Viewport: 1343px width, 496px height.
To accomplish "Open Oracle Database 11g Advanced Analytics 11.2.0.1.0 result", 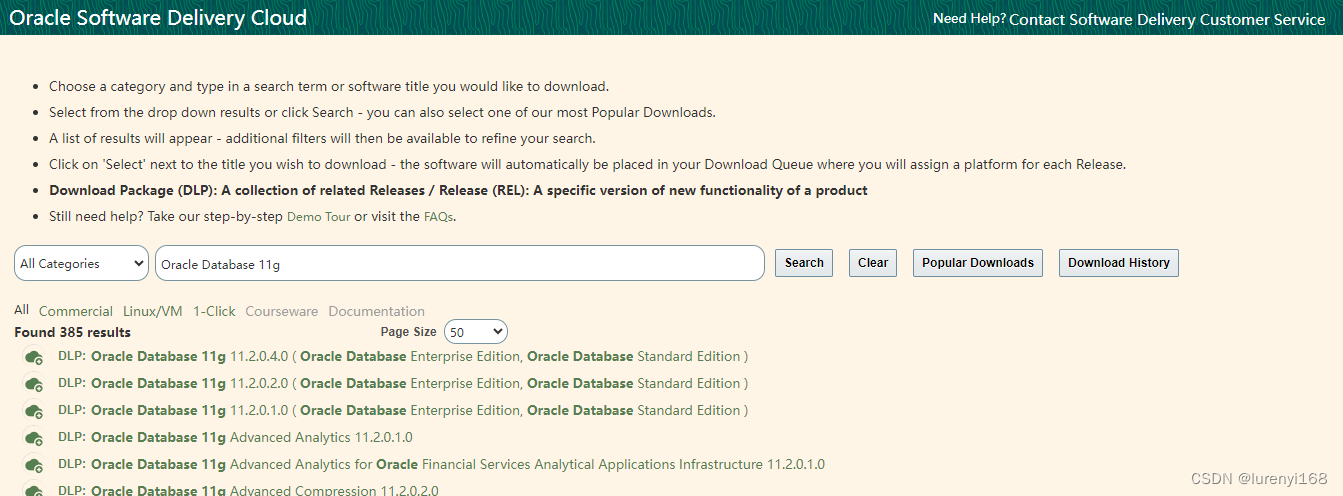I will click(x=235, y=438).
